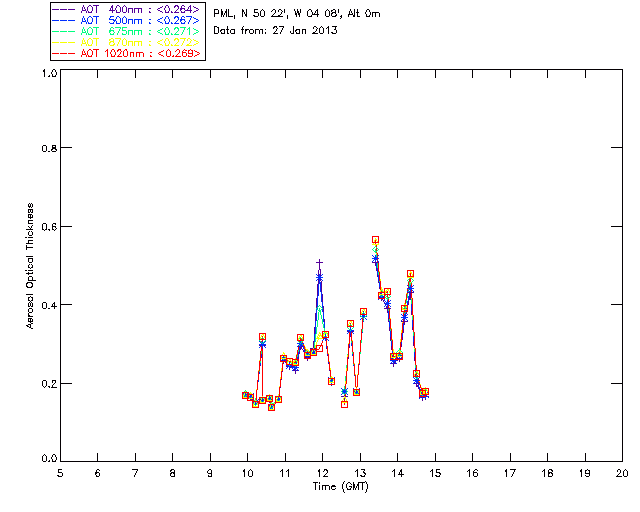Click the AOT 675nm legend entry
The width and height of the screenshot is (640, 512).
(x=127, y=31)
